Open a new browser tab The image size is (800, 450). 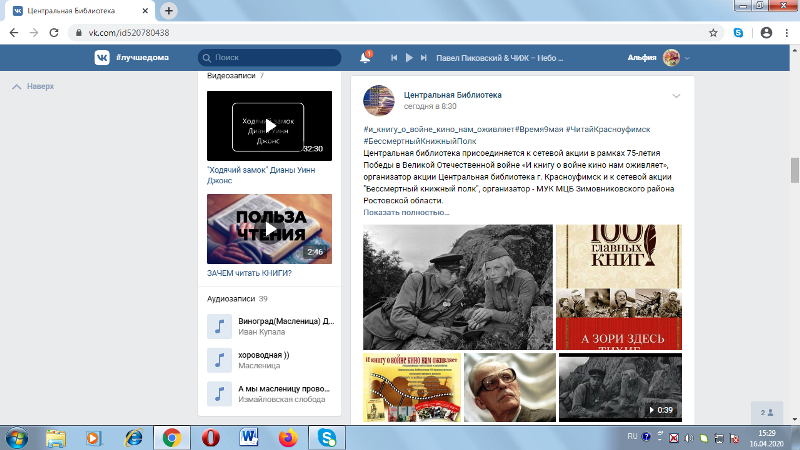[x=169, y=10]
